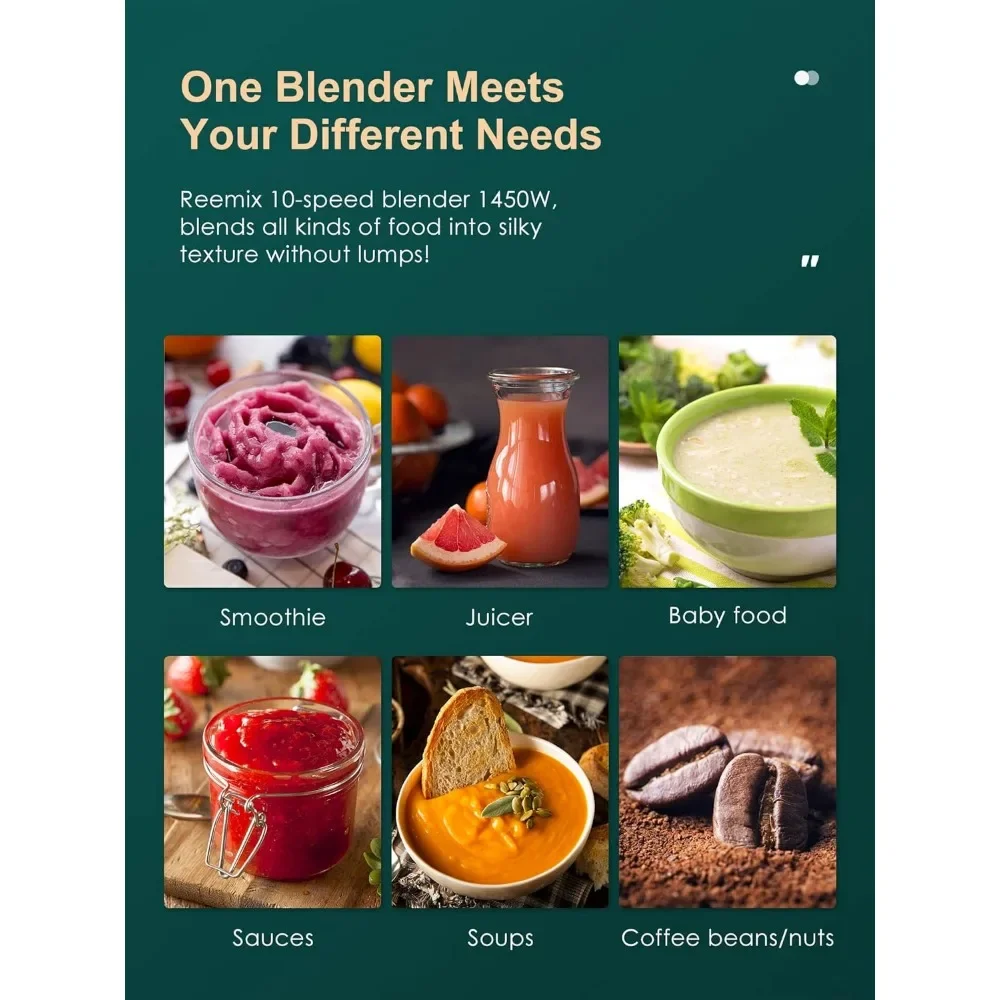Image resolution: width=1000 pixels, height=1000 pixels.
Task: Select the Baby food label
Action: point(728,616)
